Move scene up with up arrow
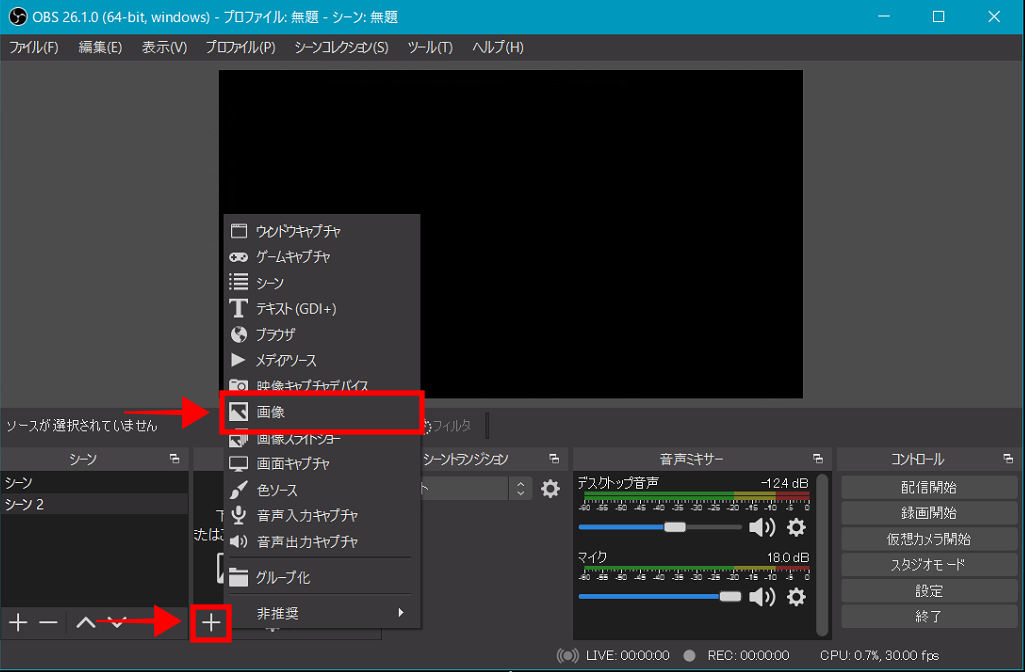 pyautogui.click(x=86, y=622)
